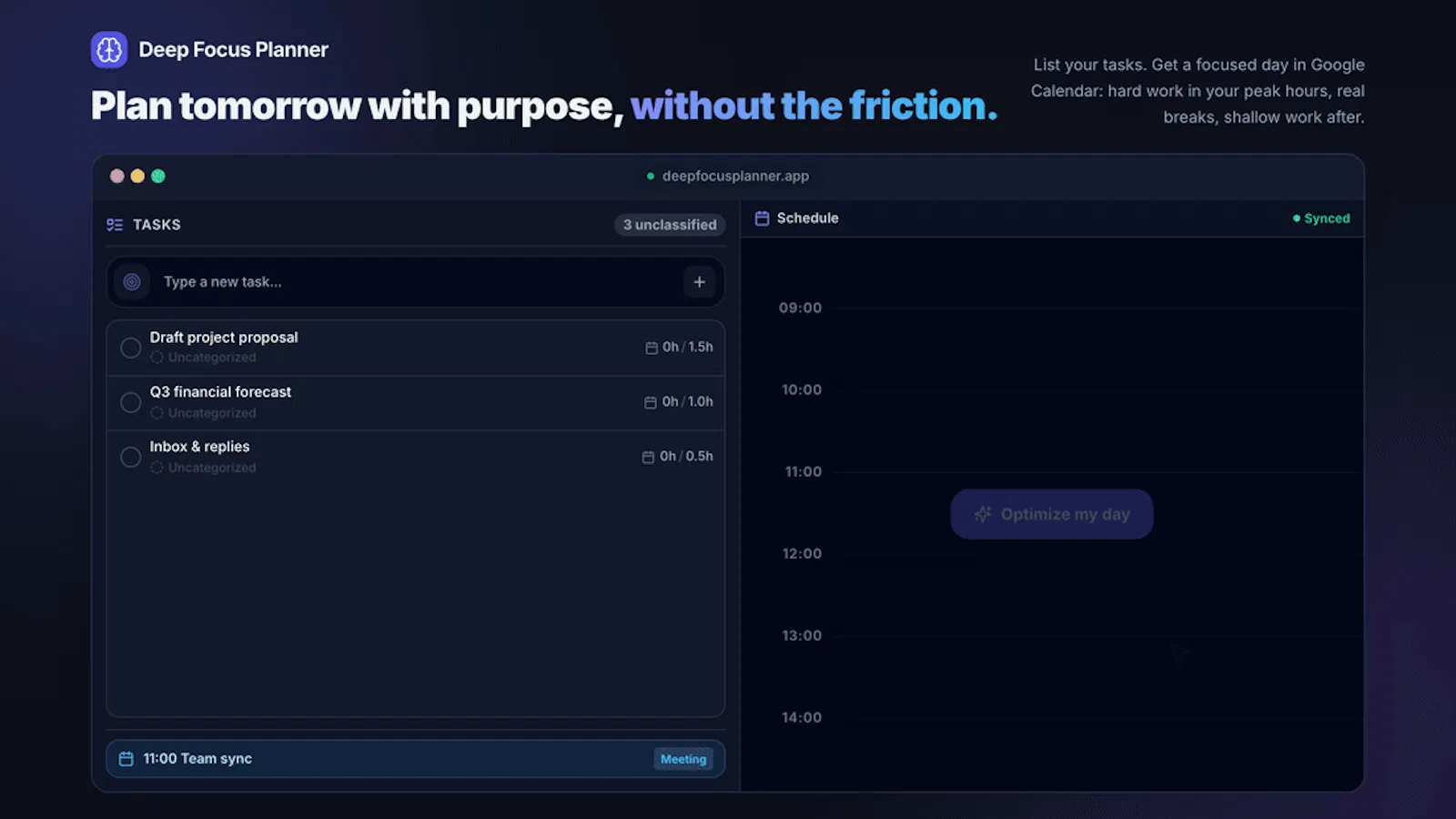
Task: Click the TASKS panel heading
Action: [157, 225]
